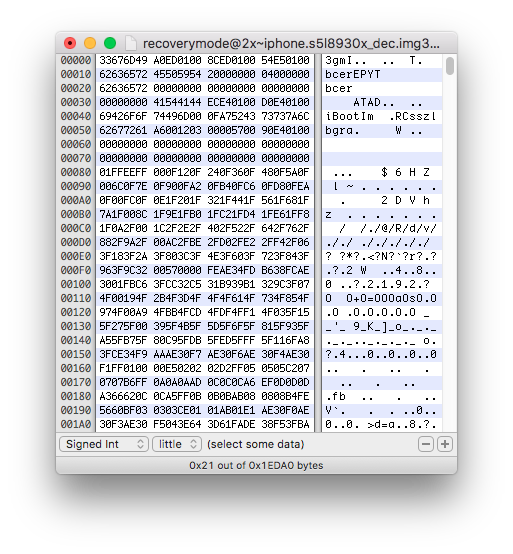Open the Signed Int type dropdown

pyautogui.click(x=104, y=444)
